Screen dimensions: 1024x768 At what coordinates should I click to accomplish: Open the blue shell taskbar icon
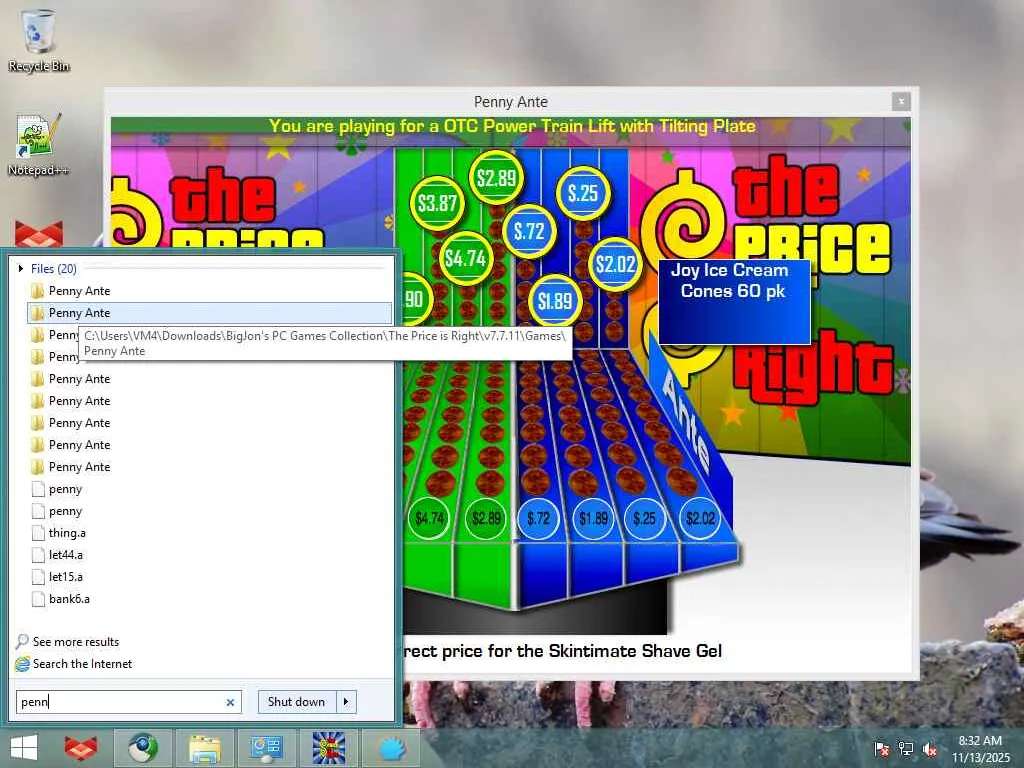[391, 748]
